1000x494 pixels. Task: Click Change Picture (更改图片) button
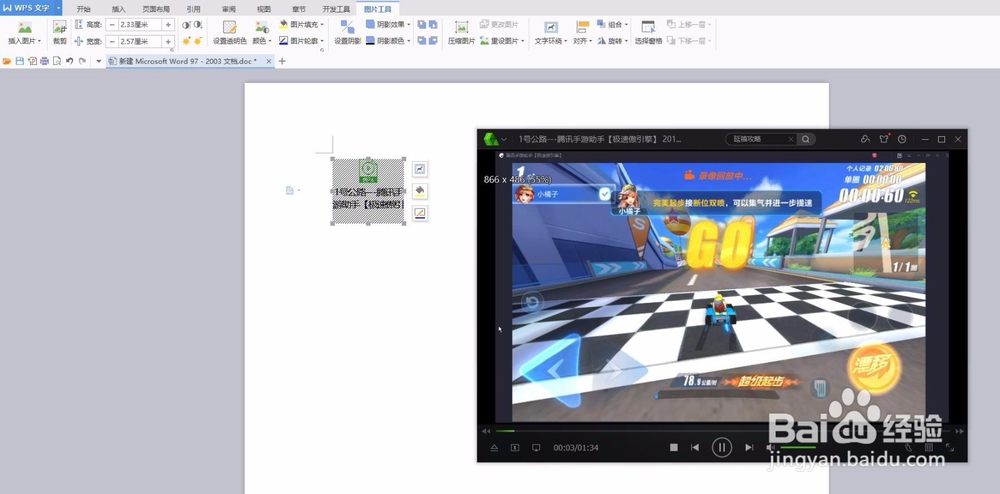pos(499,24)
